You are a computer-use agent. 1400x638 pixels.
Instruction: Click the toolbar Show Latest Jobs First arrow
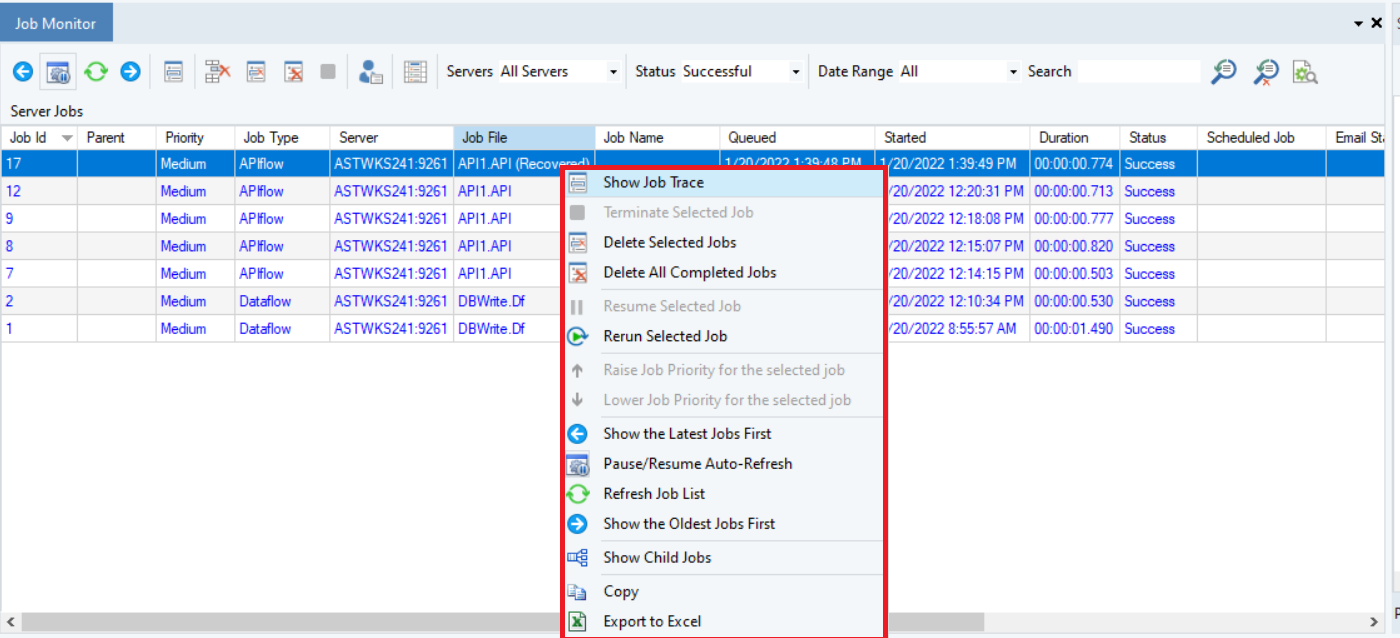pyautogui.click(x=23, y=72)
